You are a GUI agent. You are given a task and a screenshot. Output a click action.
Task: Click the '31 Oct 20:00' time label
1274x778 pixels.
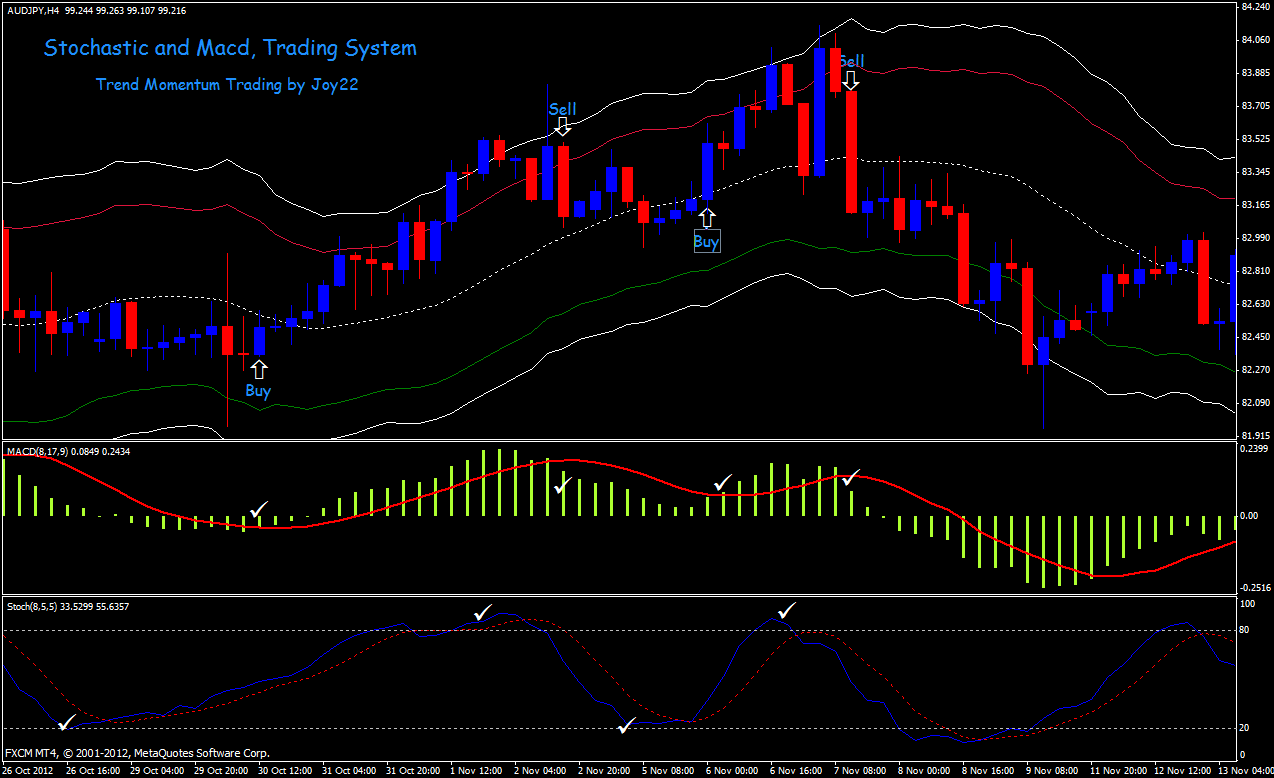415,771
